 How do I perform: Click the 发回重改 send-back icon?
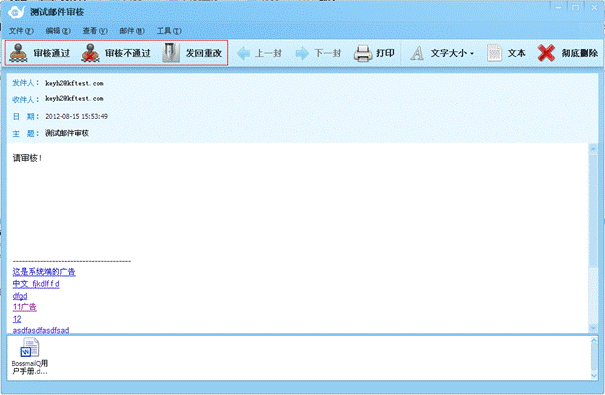(x=171, y=53)
